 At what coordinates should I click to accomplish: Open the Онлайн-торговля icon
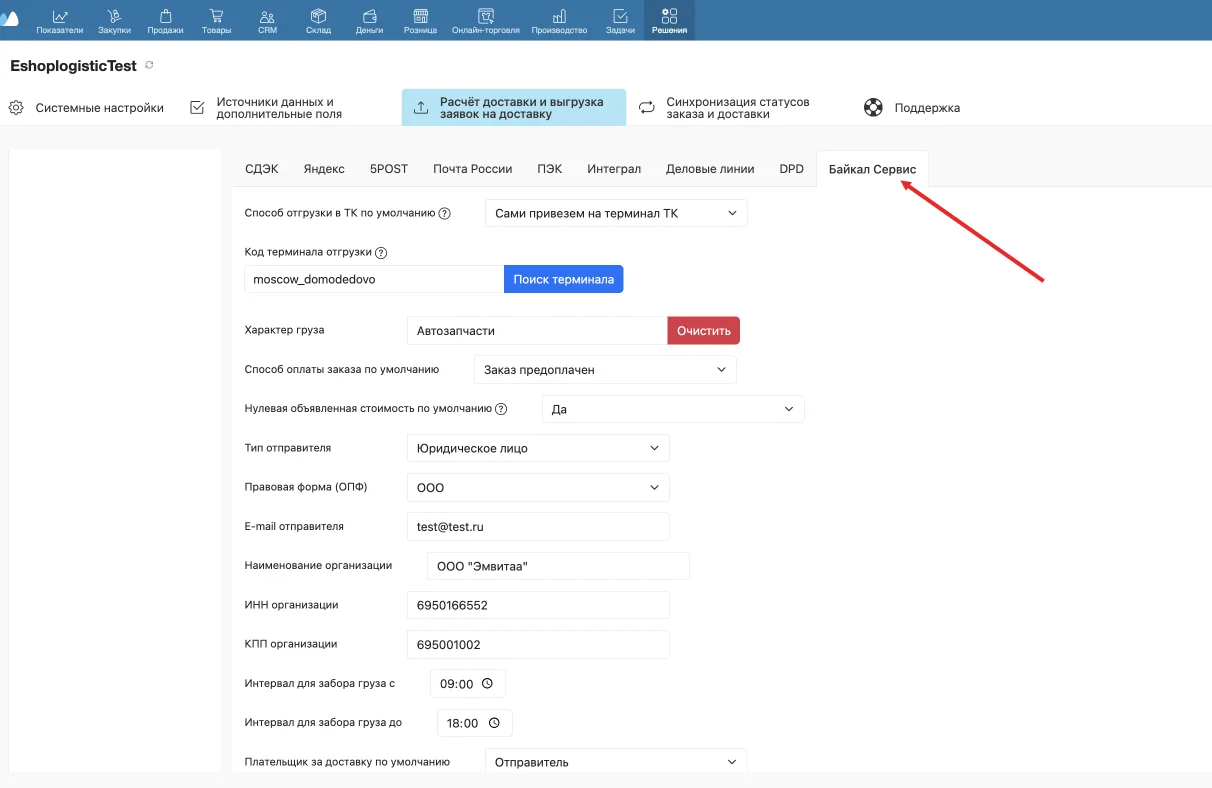(486, 16)
